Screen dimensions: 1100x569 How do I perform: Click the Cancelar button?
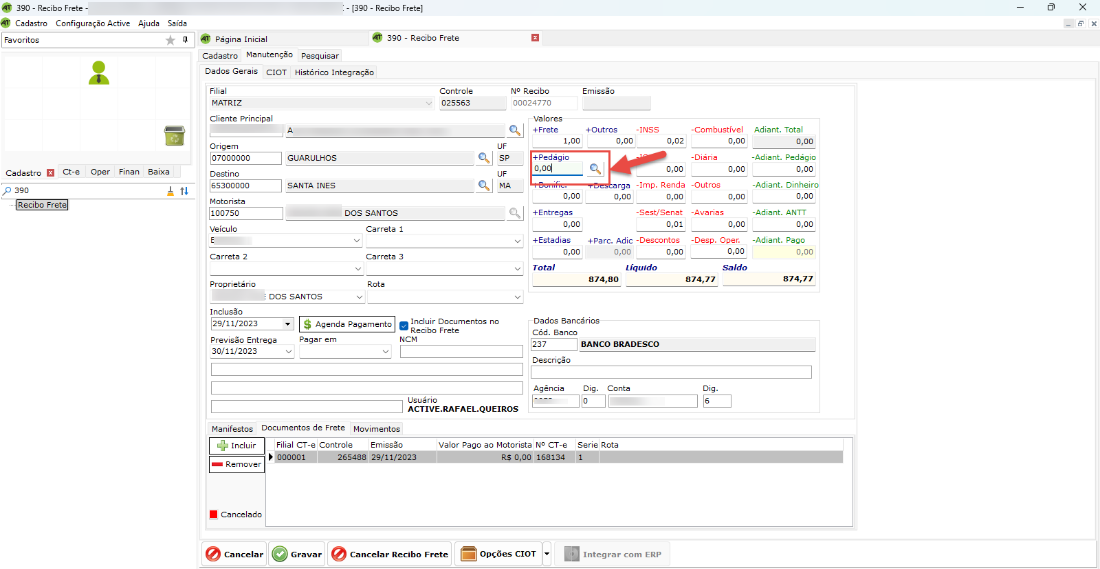pyautogui.click(x=234, y=554)
